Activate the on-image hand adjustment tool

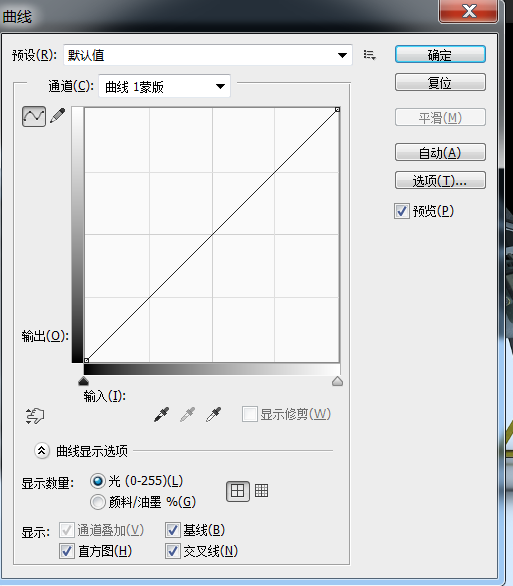pyautogui.click(x=35, y=416)
